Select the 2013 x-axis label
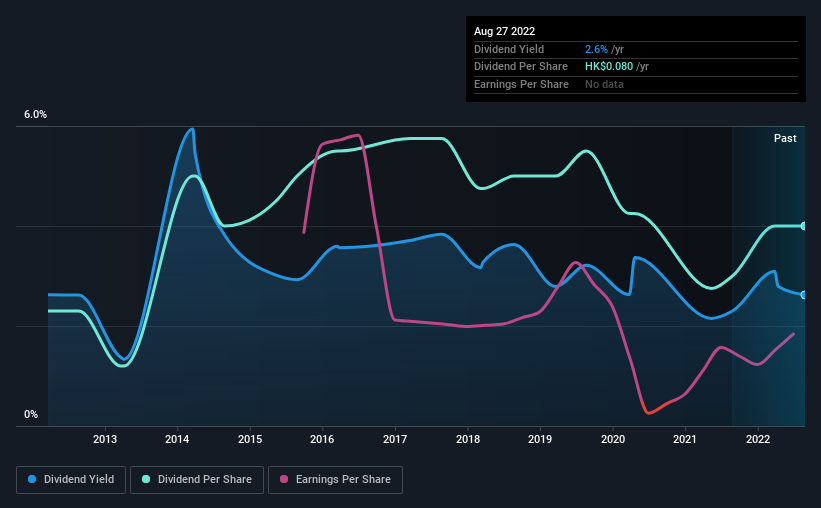 (x=105, y=439)
